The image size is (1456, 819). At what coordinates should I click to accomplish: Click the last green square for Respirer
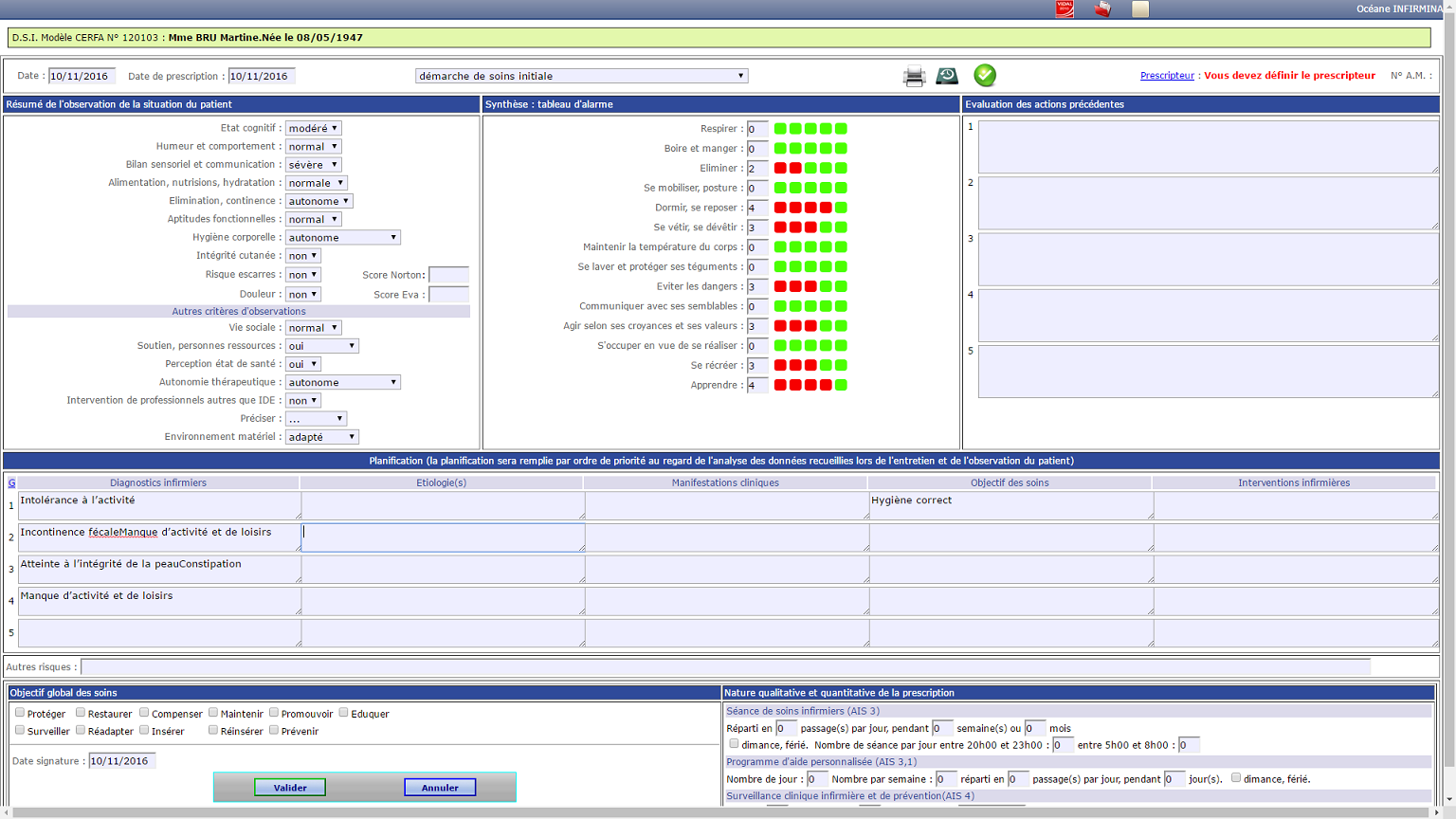[x=841, y=129]
